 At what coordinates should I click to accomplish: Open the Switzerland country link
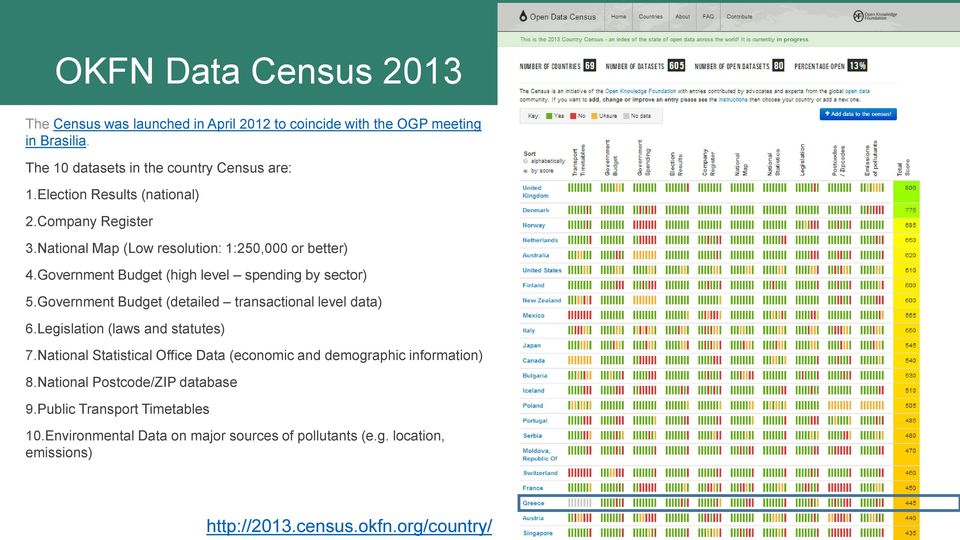(540, 473)
